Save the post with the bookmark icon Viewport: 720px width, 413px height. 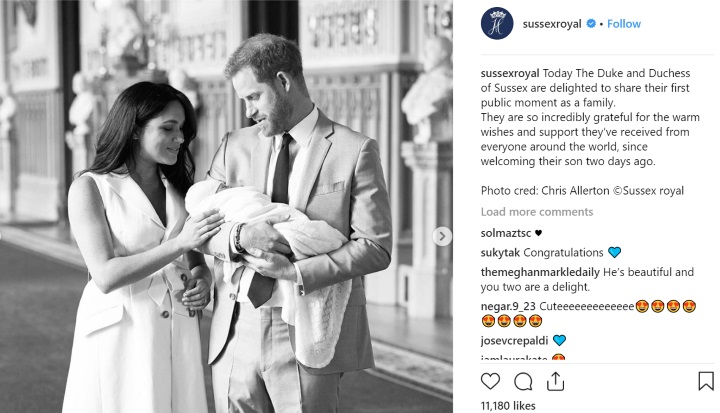706,381
